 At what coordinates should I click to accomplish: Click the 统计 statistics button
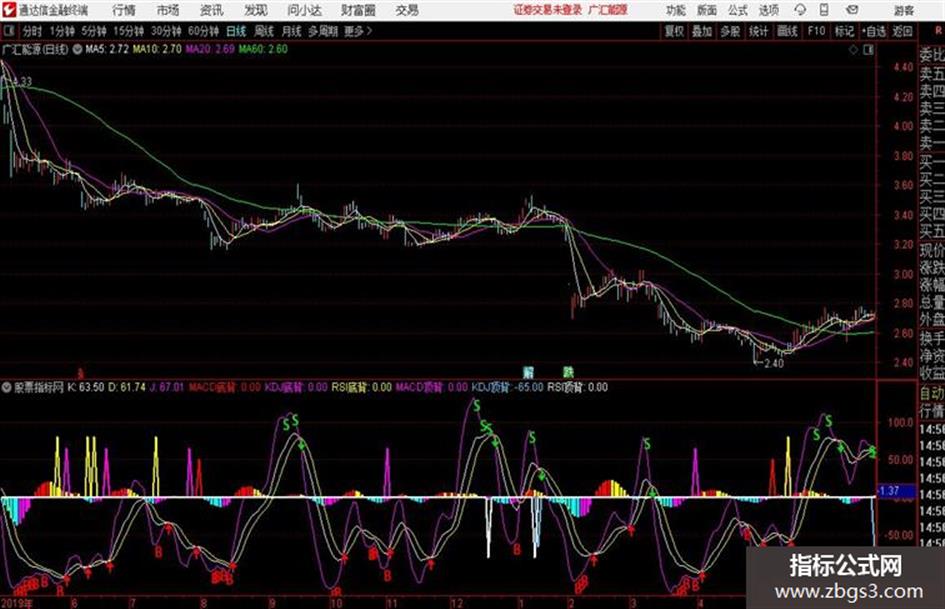tap(758, 31)
